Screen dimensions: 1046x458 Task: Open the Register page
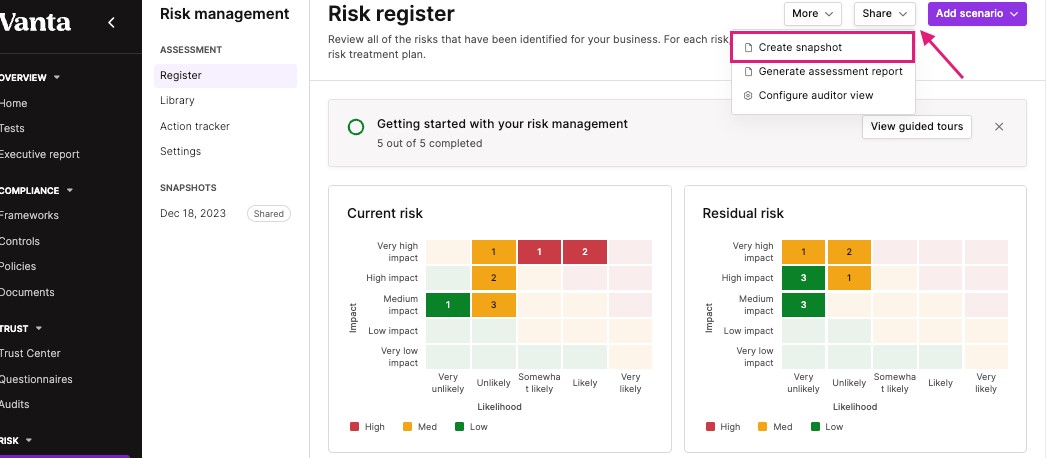tap(225, 75)
